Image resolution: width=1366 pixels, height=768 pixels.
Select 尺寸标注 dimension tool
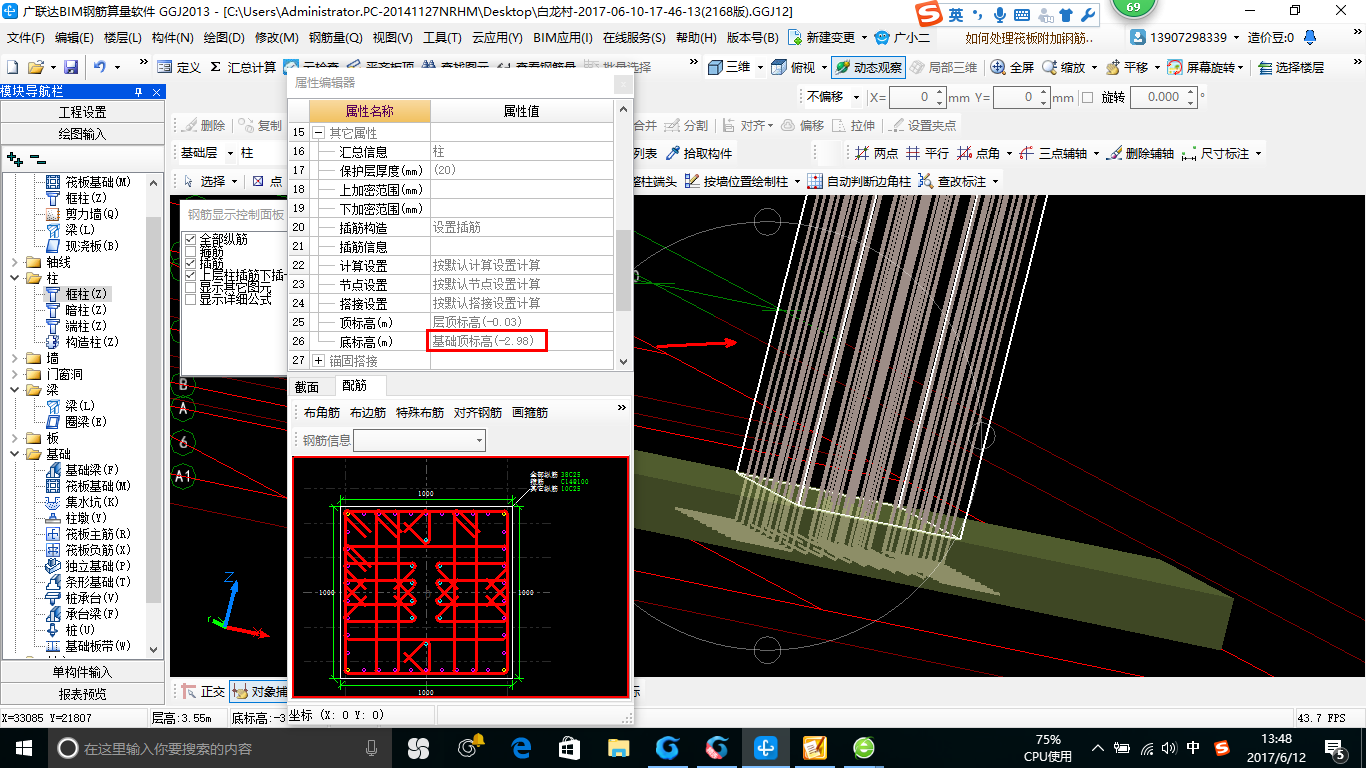click(x=1215, y=153)
